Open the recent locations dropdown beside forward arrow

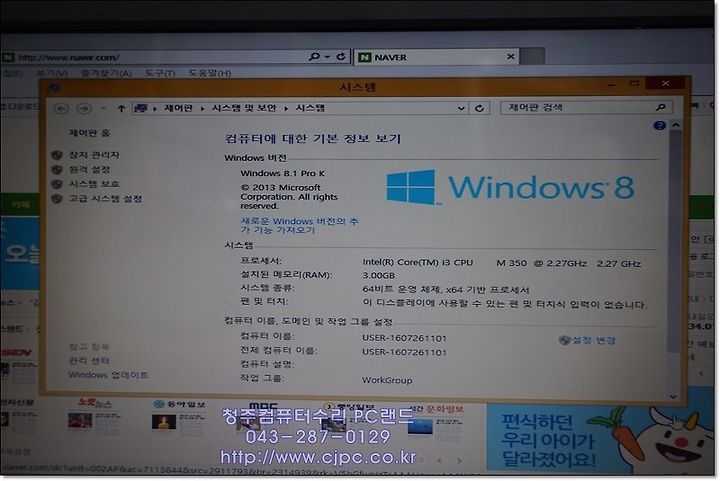(103, 108)
